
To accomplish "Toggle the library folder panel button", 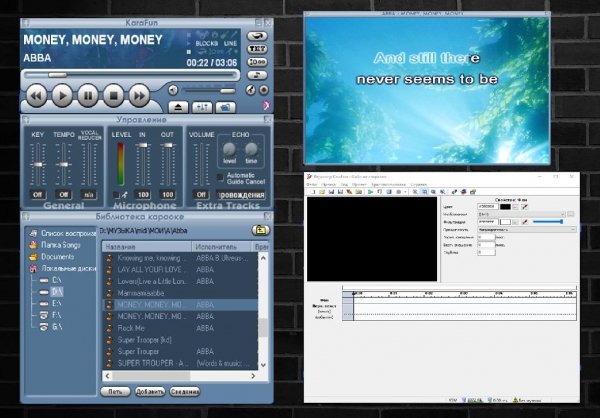I will pyautogui.click(x=225, y=108).
